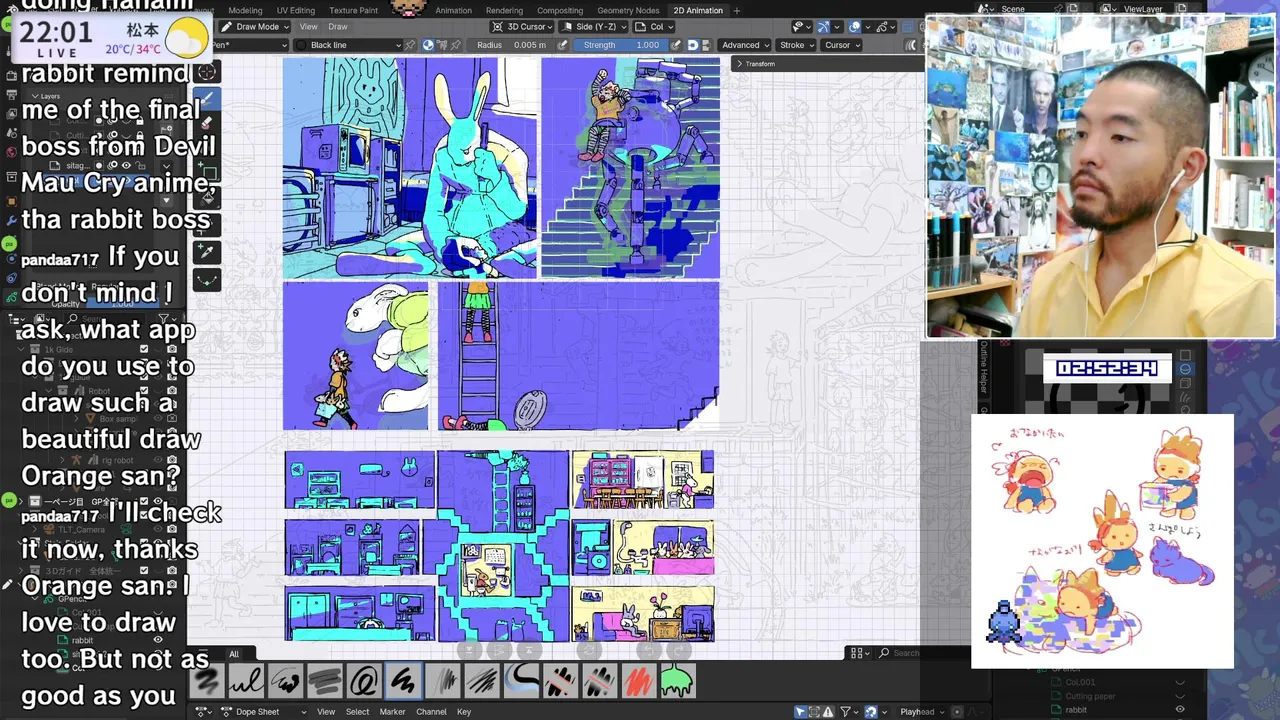1280x720 pixels.
Task: Select the highlighted zigzag pen brush
Action: [403, 682]
